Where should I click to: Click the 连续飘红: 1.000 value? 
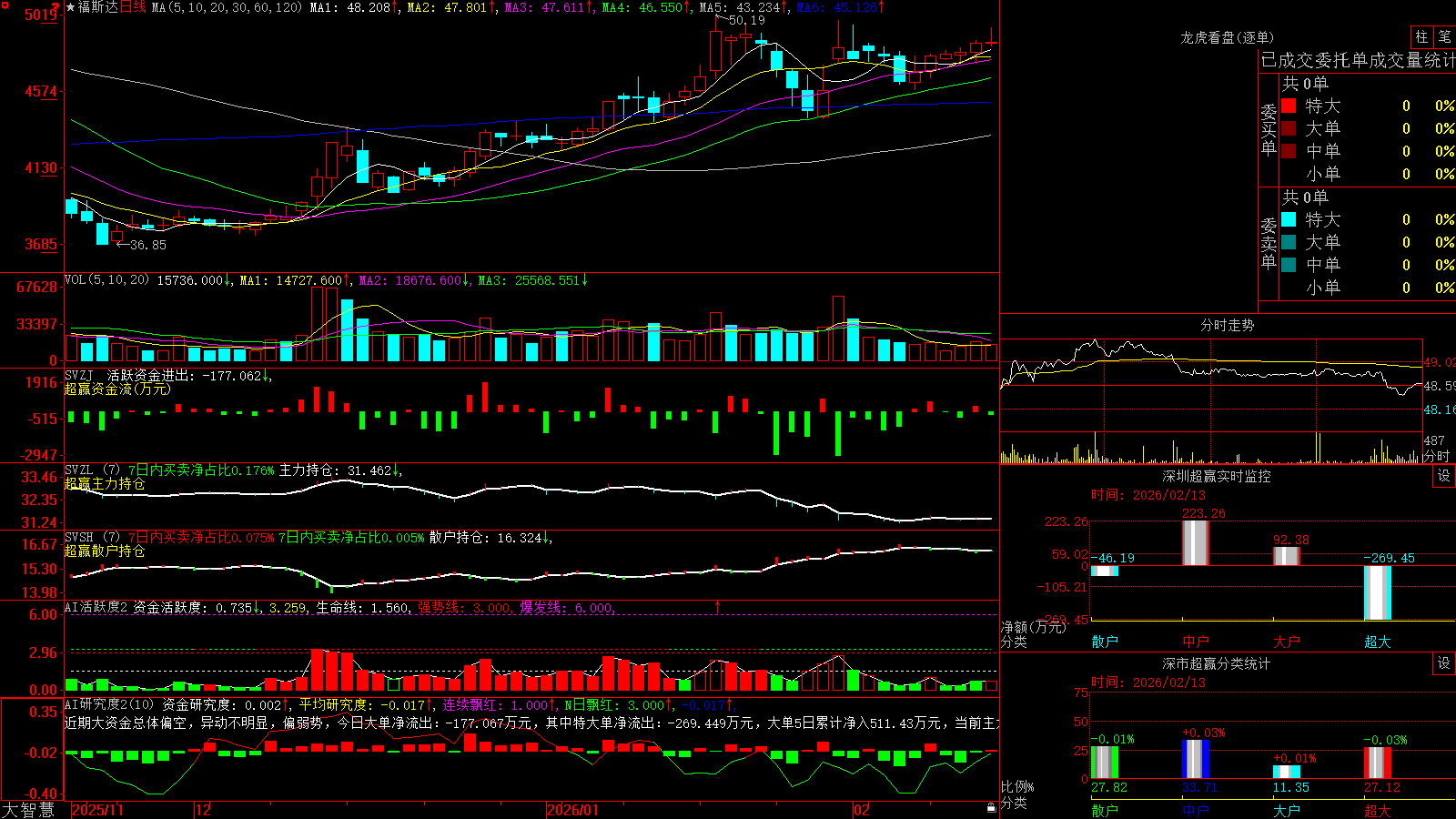[500, 704]
